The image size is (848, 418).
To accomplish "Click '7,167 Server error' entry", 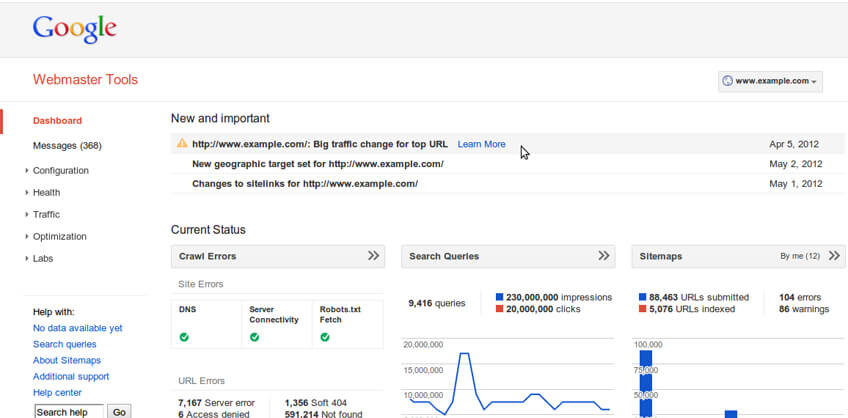I will tap(216, 403).
